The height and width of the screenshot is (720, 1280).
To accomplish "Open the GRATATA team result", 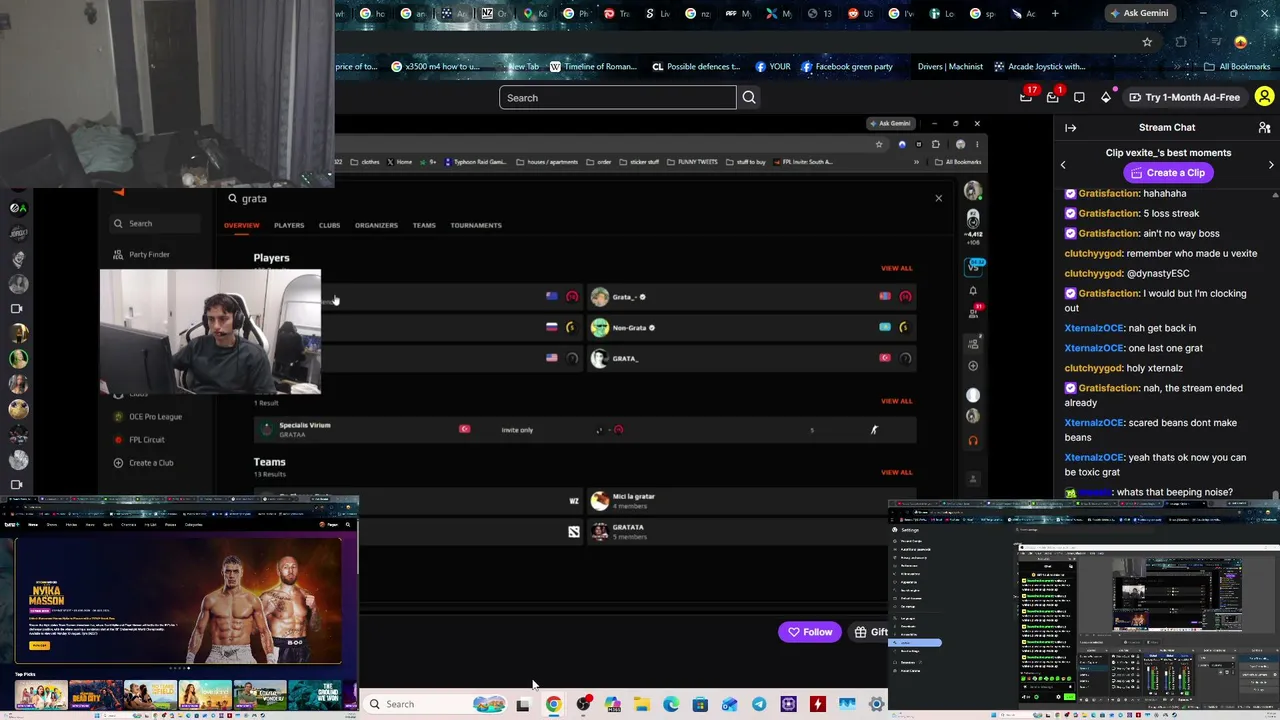I will (x=752, y=532).
